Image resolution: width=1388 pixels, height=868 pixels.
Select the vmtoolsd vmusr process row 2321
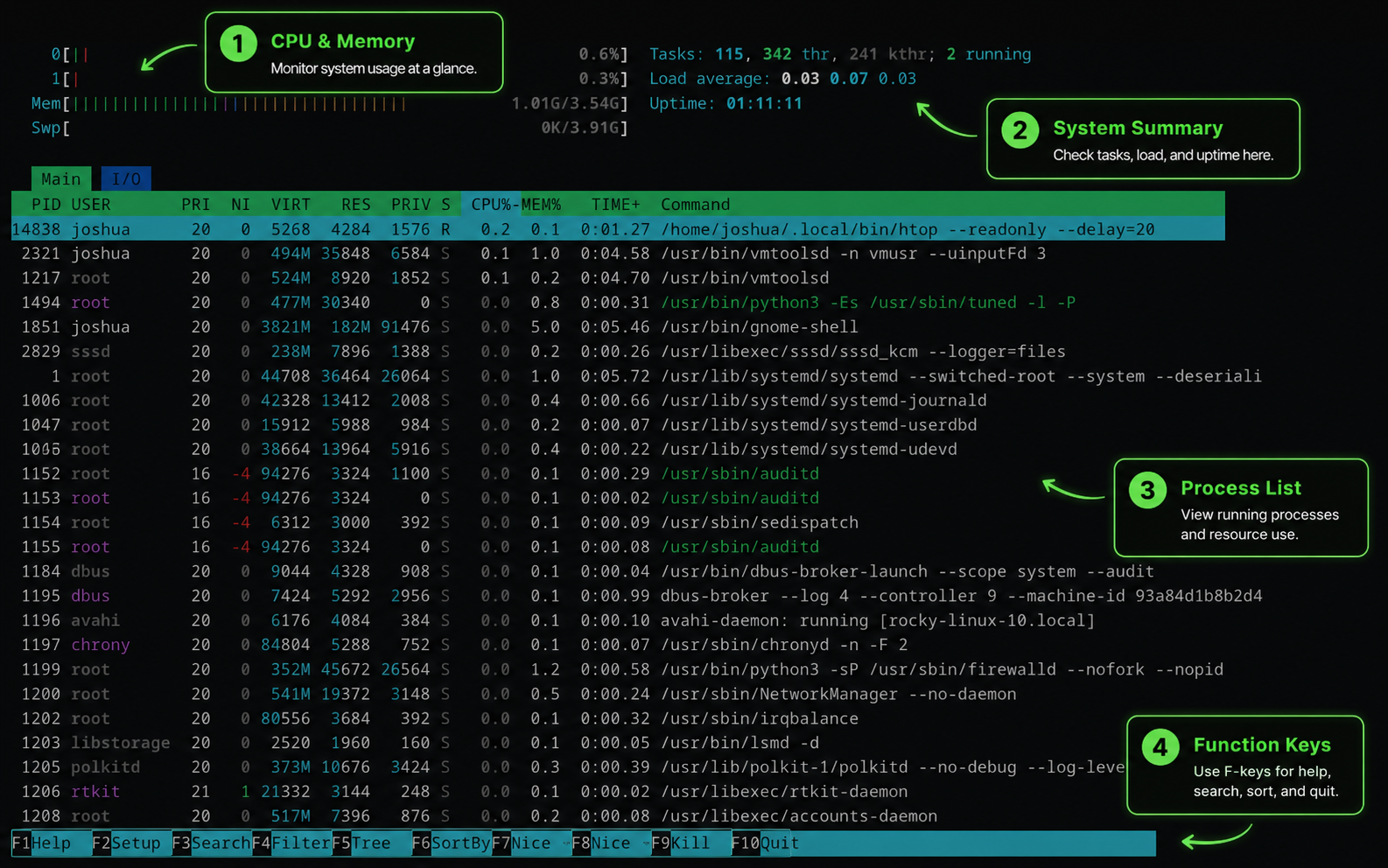(x=618, y=254)
